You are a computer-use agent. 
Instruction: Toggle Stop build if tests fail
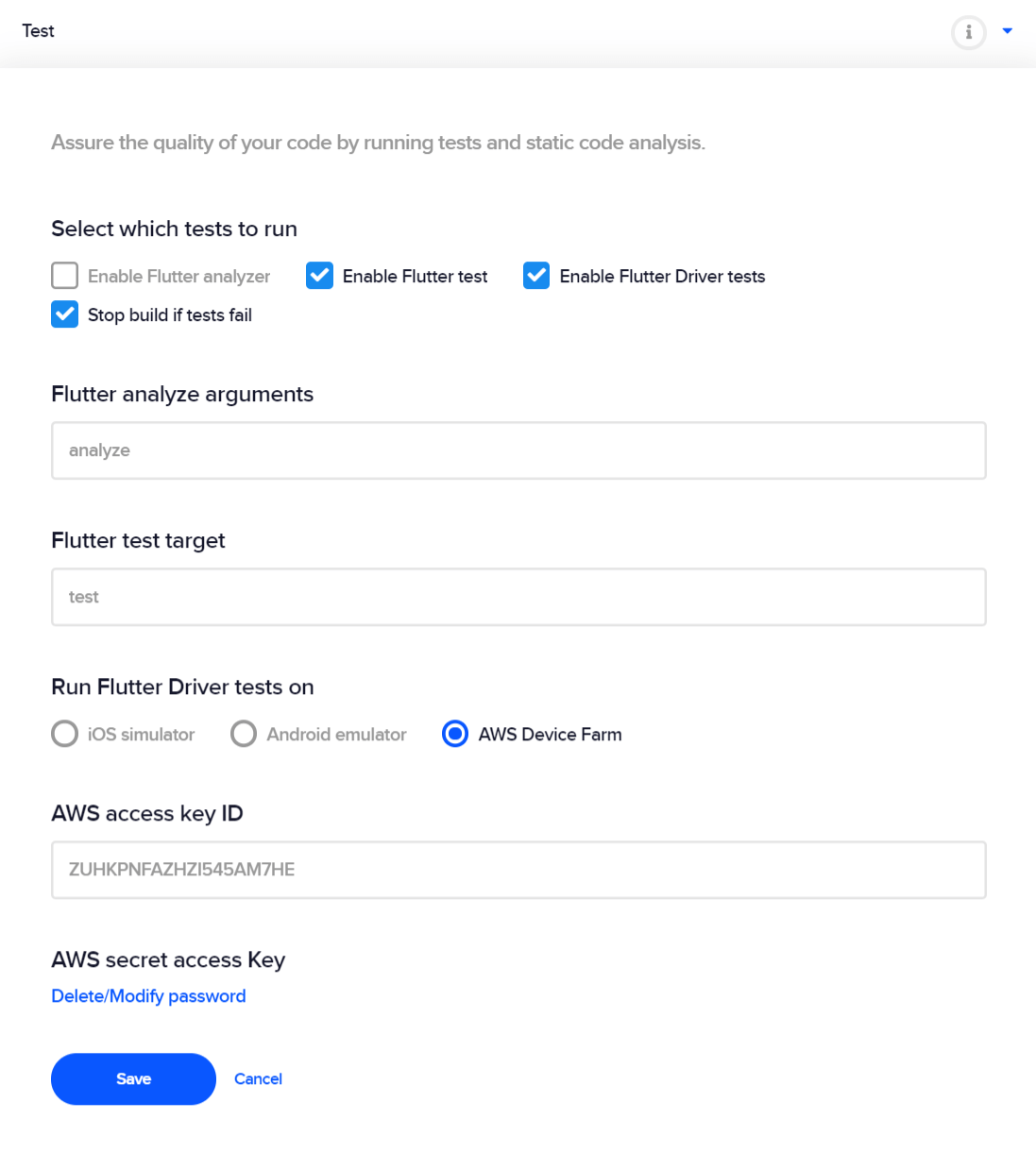(64, 314)
